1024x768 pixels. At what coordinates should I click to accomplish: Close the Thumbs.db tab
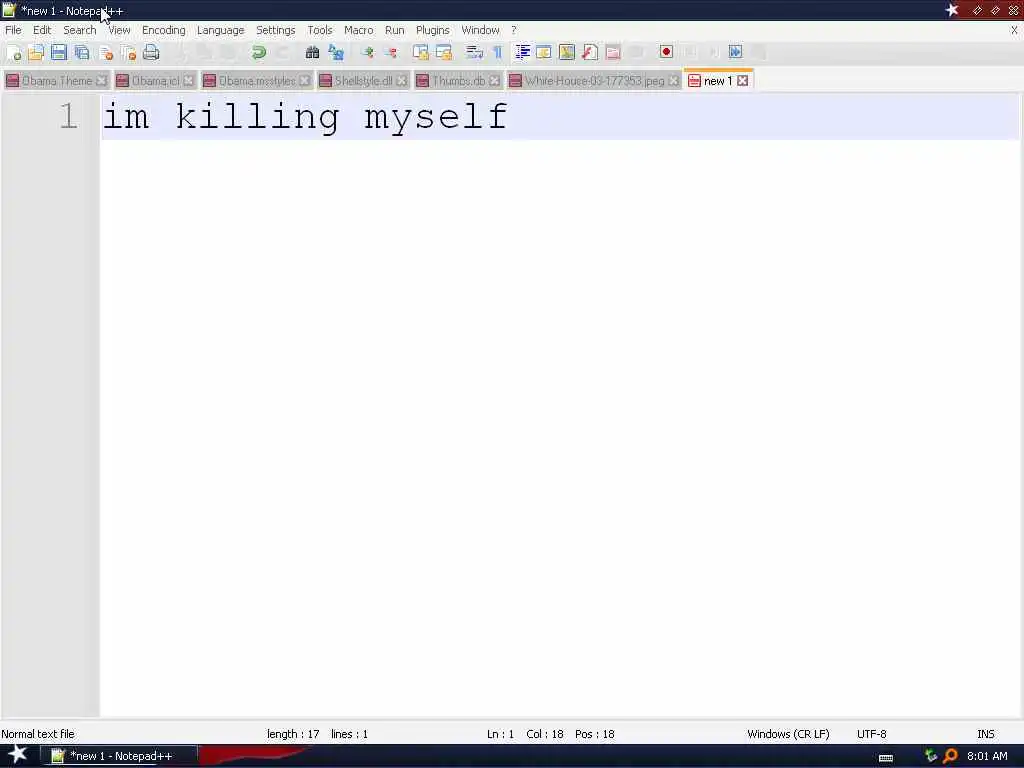pos(494,81)
